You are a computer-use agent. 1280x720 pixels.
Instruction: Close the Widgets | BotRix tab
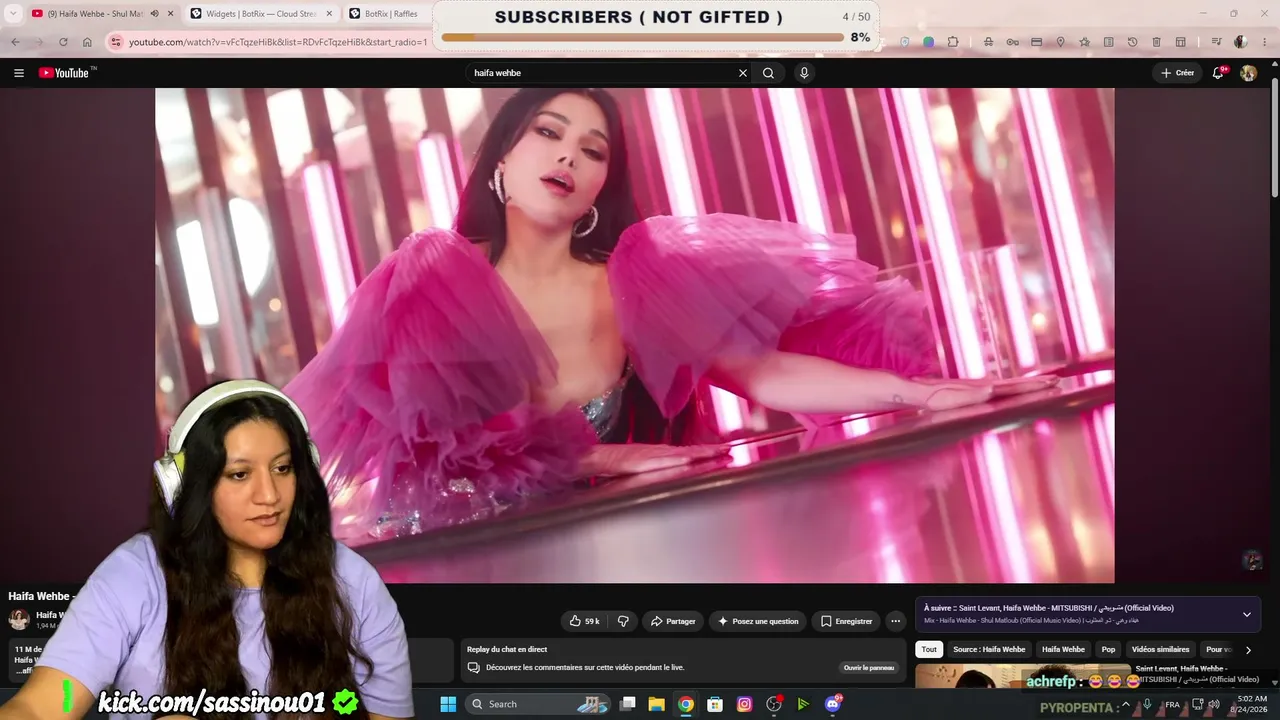(329, 14)
